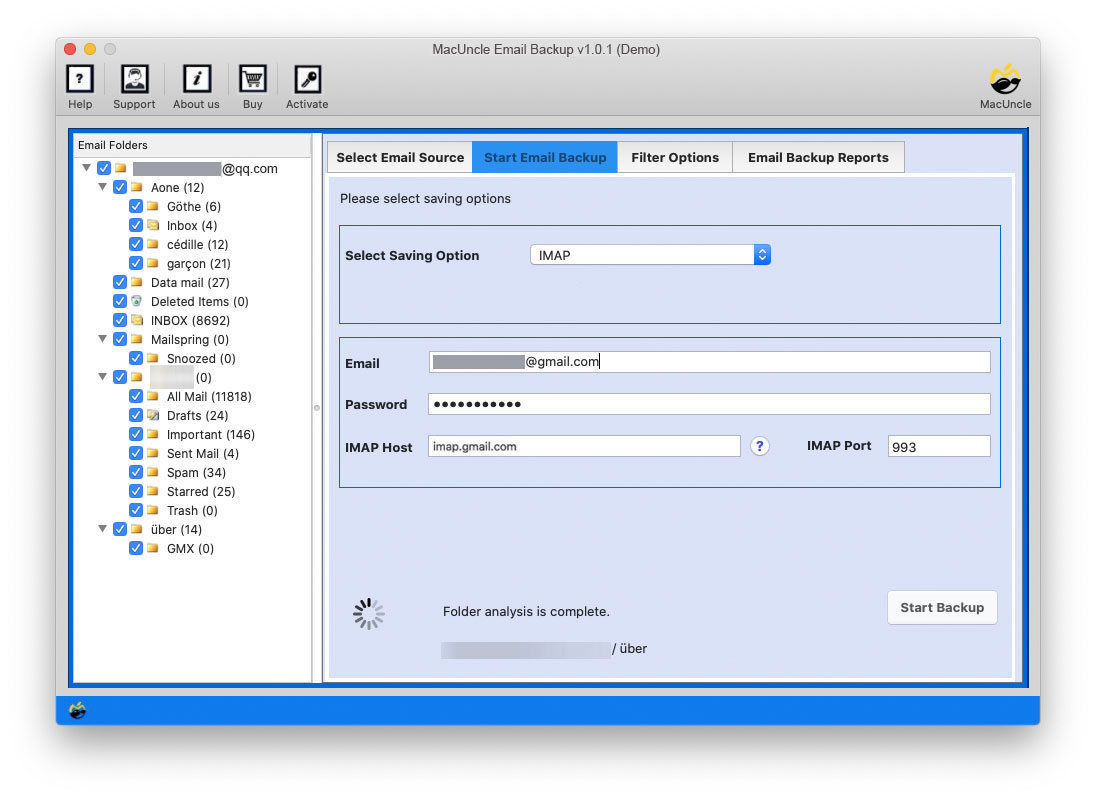Click the MacUncle icon in bottom status bar

77,711
